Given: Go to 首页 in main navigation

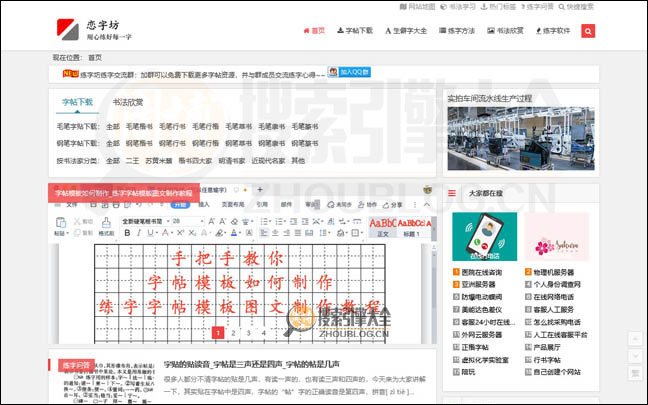Looking at the screenshot, I should (314, 31).
